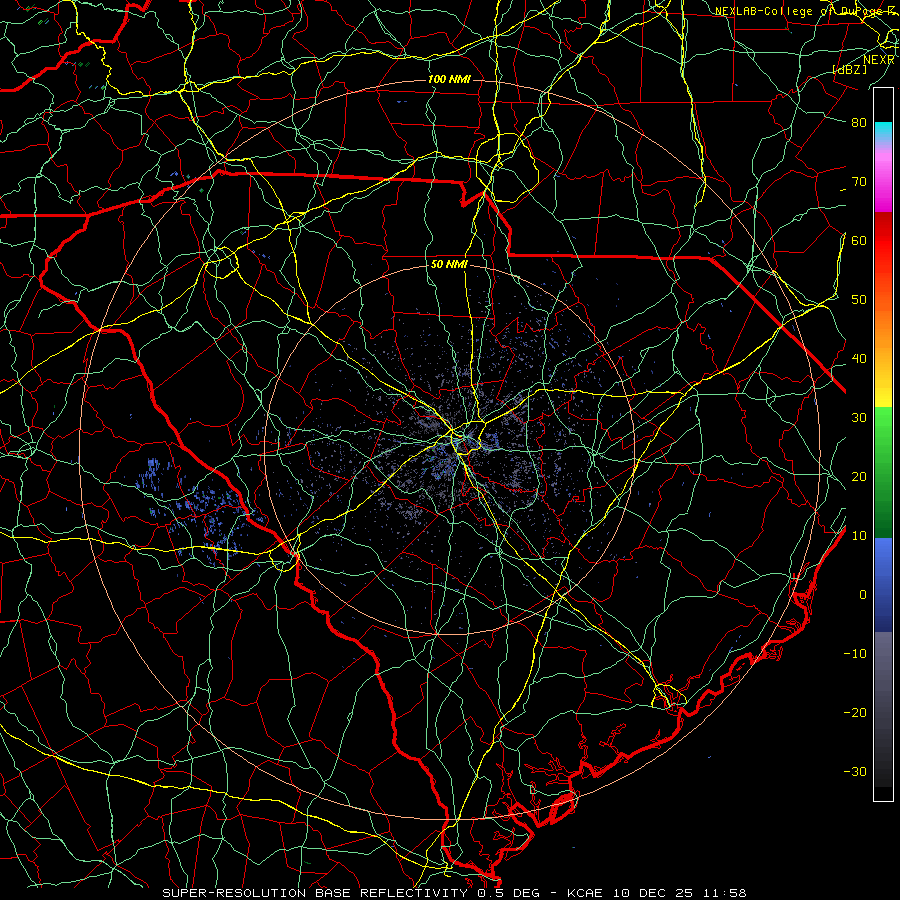Click the radar site at the rings' center
This screenshot has height=900, width=900.
pos(451,449)
